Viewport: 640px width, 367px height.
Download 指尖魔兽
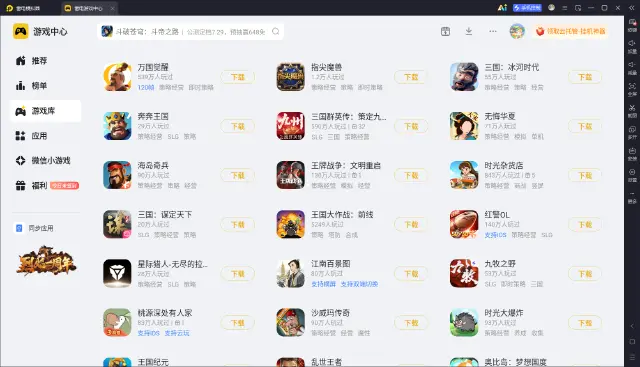(411, 77)
